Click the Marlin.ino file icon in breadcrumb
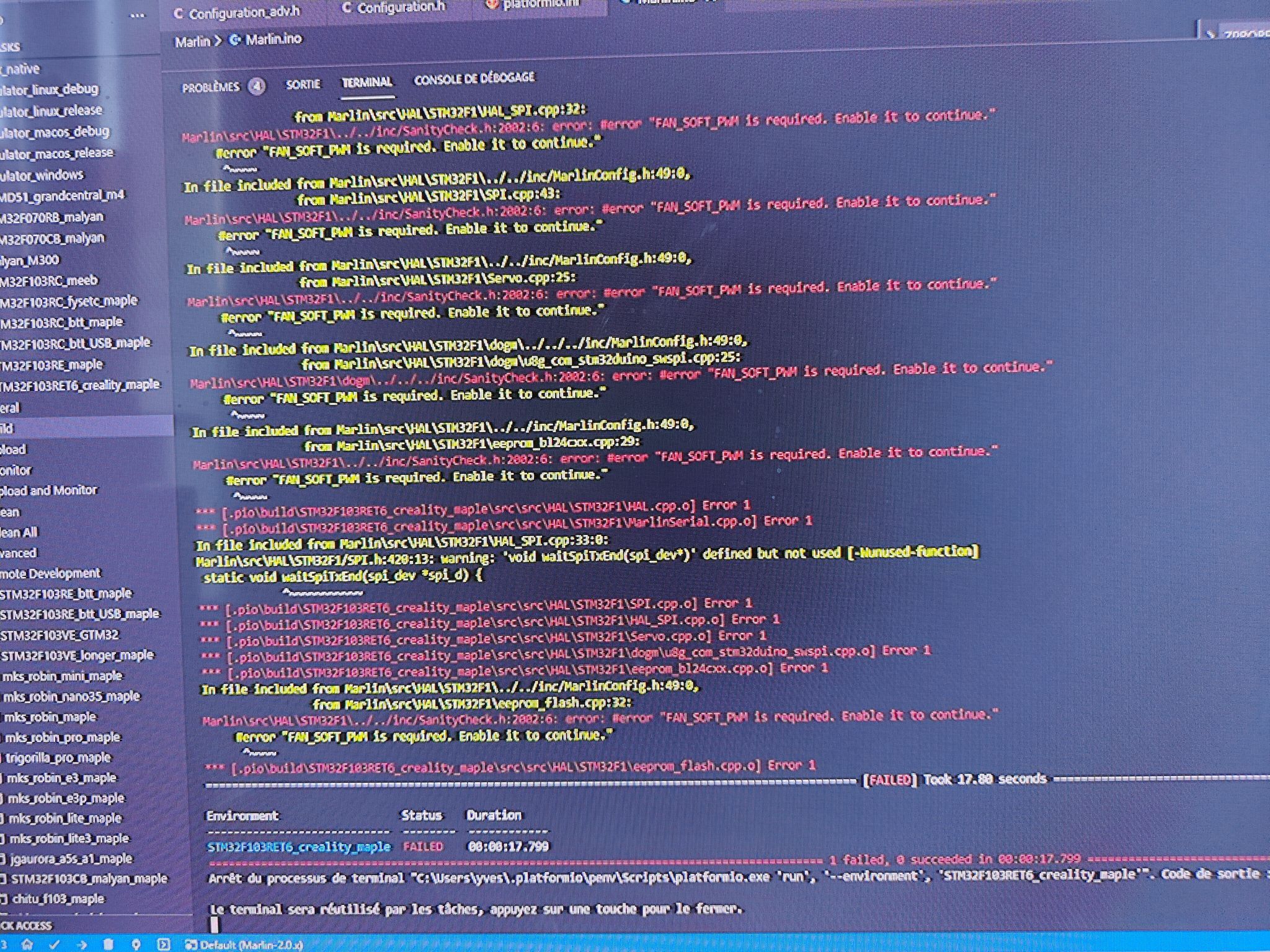This screenshot has width=1270, height=952. click(x=235, y=40)
